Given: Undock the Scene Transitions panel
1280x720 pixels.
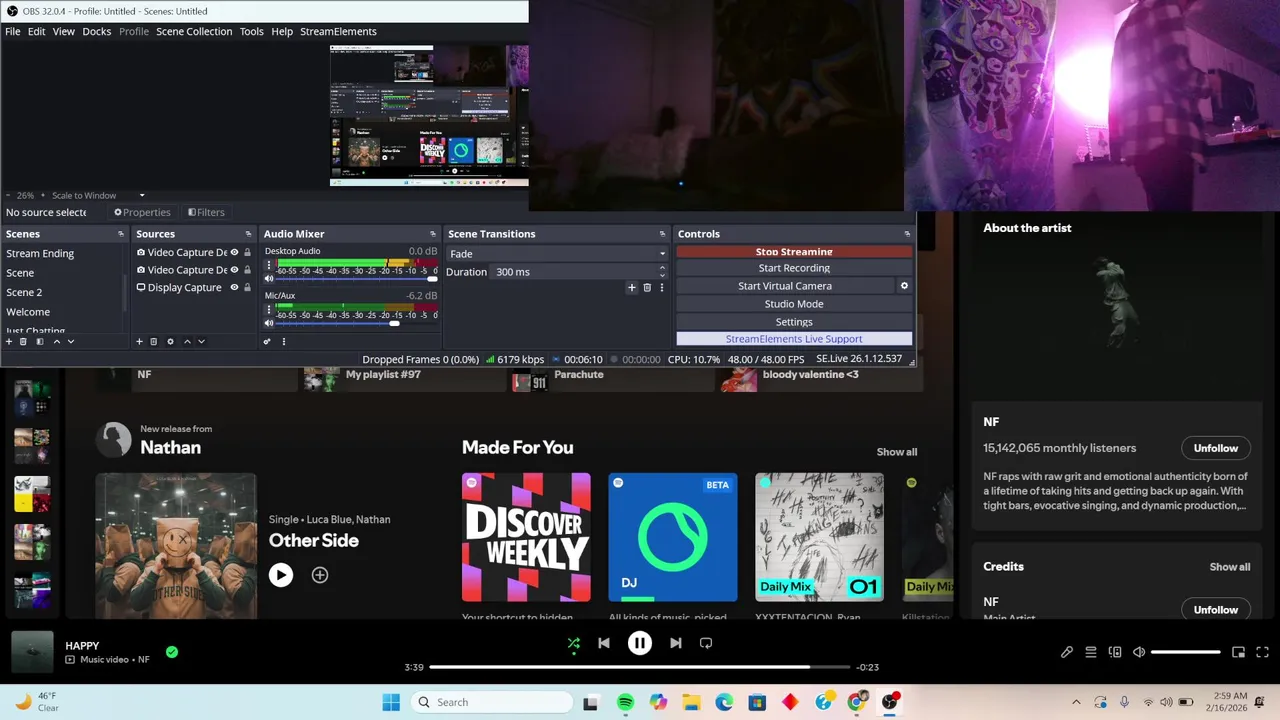Looking at the screenshot, I should (x=662, y=234).
